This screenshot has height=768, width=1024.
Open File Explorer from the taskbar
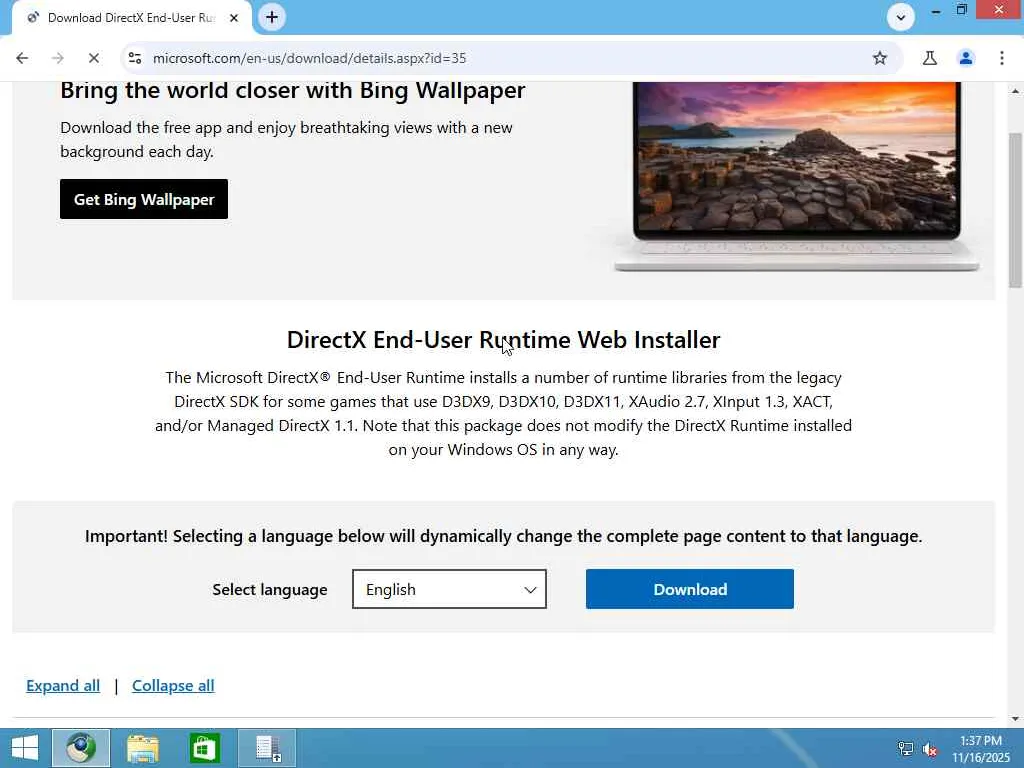(x=142, y=748)
